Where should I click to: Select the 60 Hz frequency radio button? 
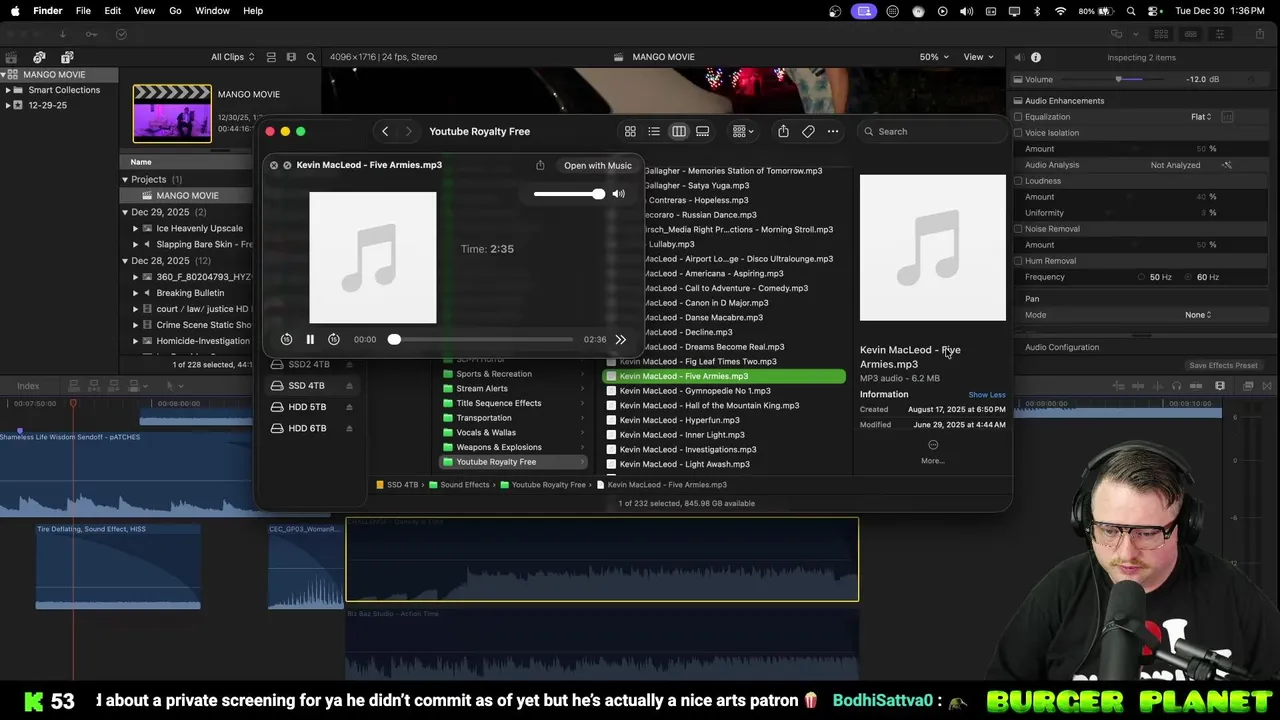(1189, 277)
